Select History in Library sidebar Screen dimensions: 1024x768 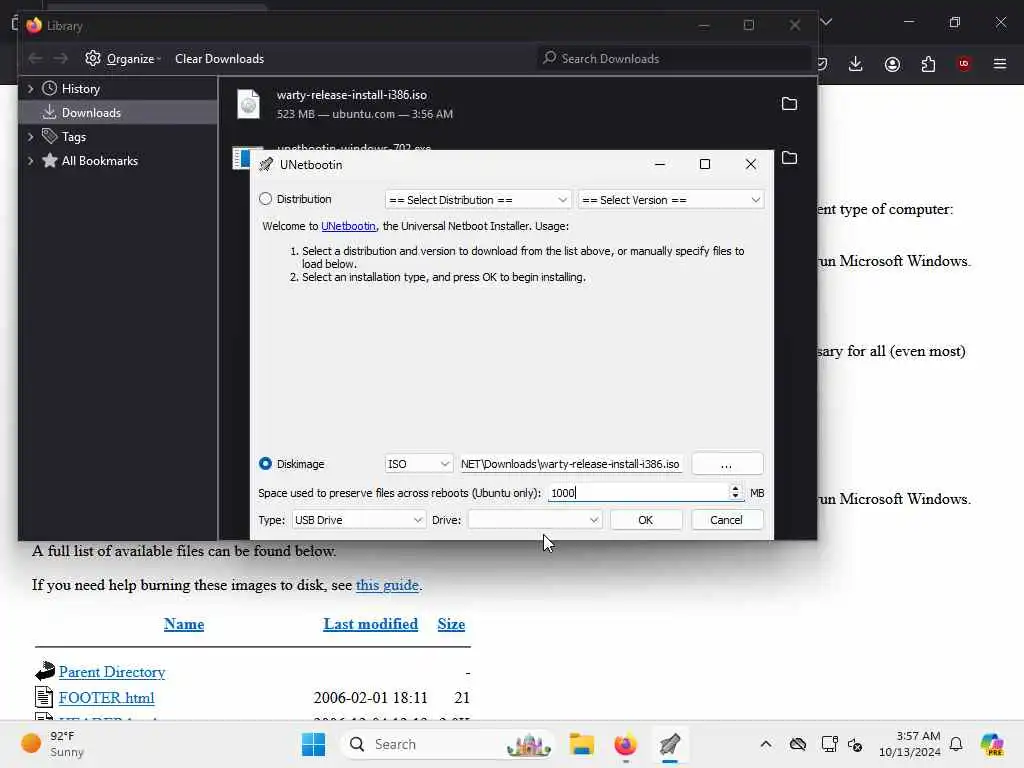pos(80,89)
